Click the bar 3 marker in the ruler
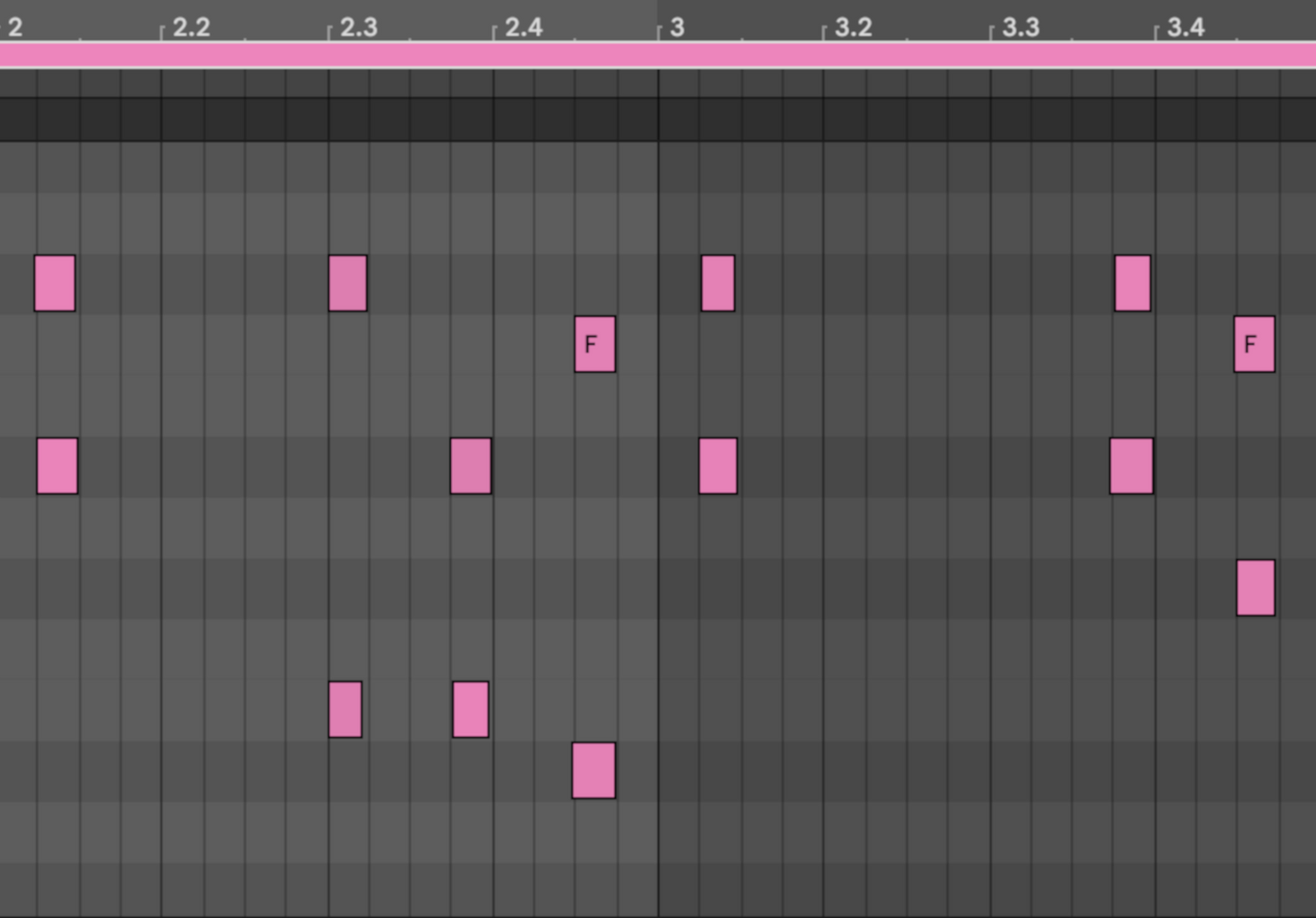This screenshot has height=918, width=1316. coord(676,27)
